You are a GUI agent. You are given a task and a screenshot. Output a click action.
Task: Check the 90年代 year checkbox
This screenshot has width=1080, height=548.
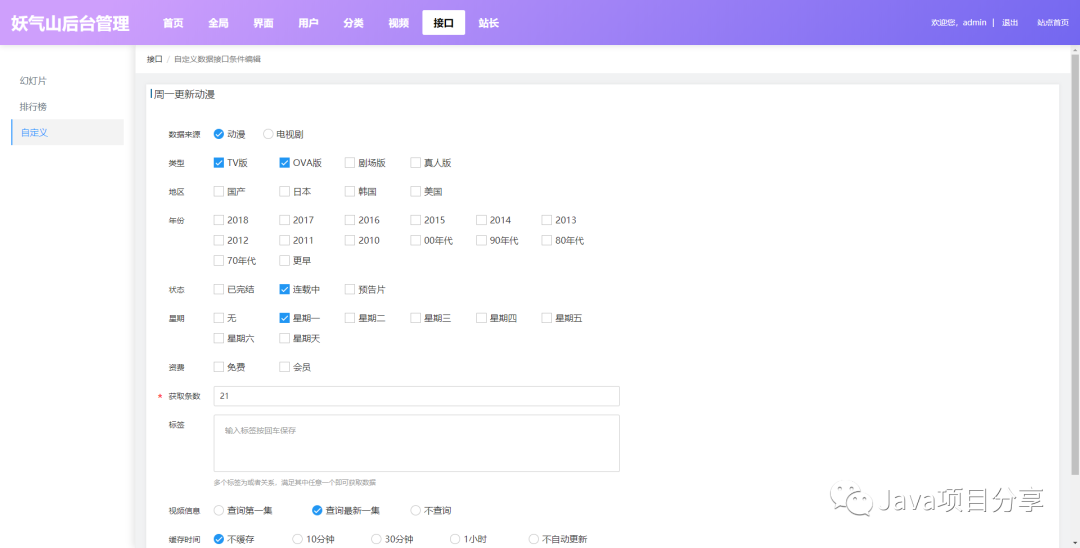click(481, 240)
